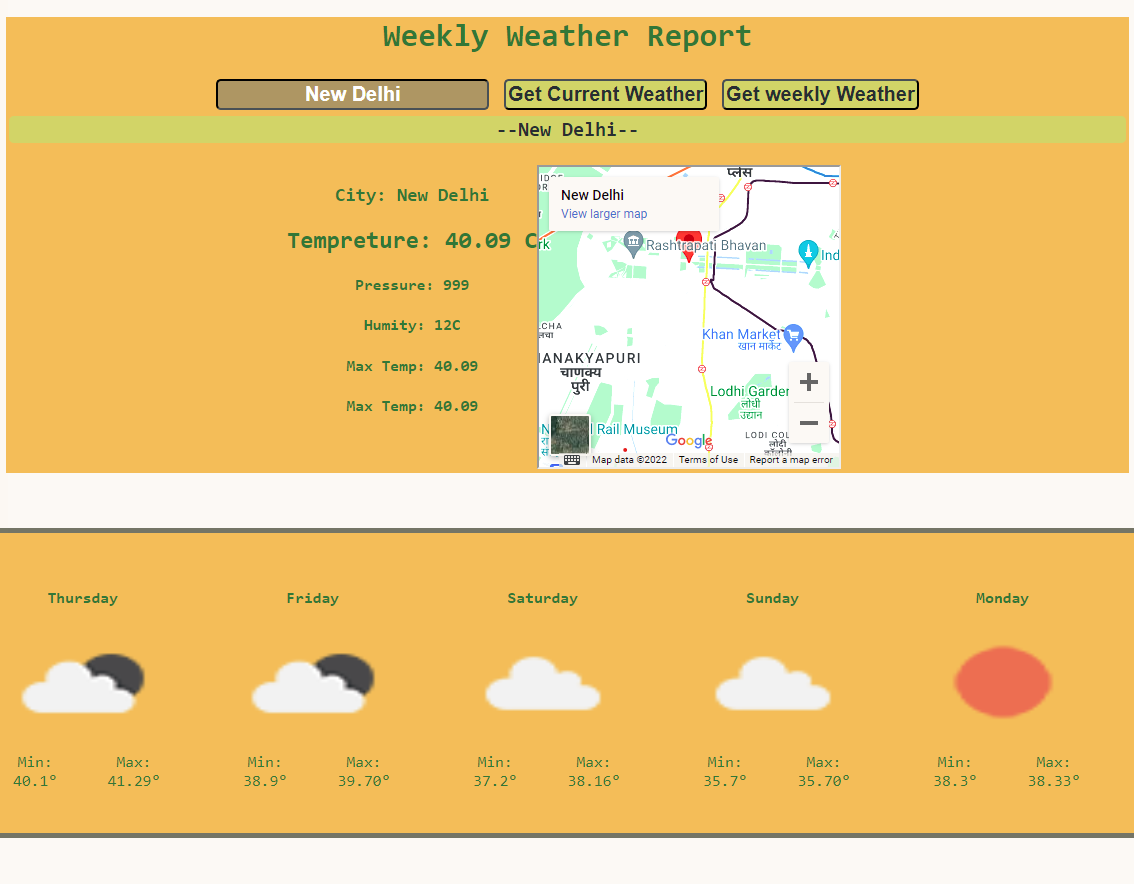Select the partly cloudy icon for Thursday
1134x884 pixels.
pyautogui.click(x=82, y=682)
